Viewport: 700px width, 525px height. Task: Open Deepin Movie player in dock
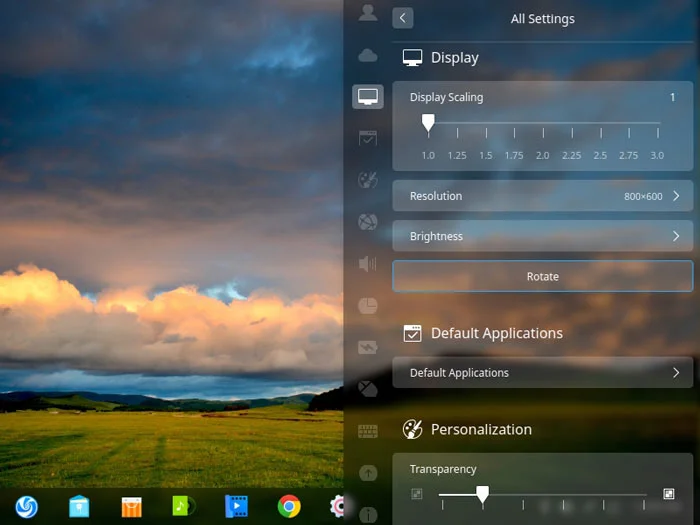[x=237, y=507]
